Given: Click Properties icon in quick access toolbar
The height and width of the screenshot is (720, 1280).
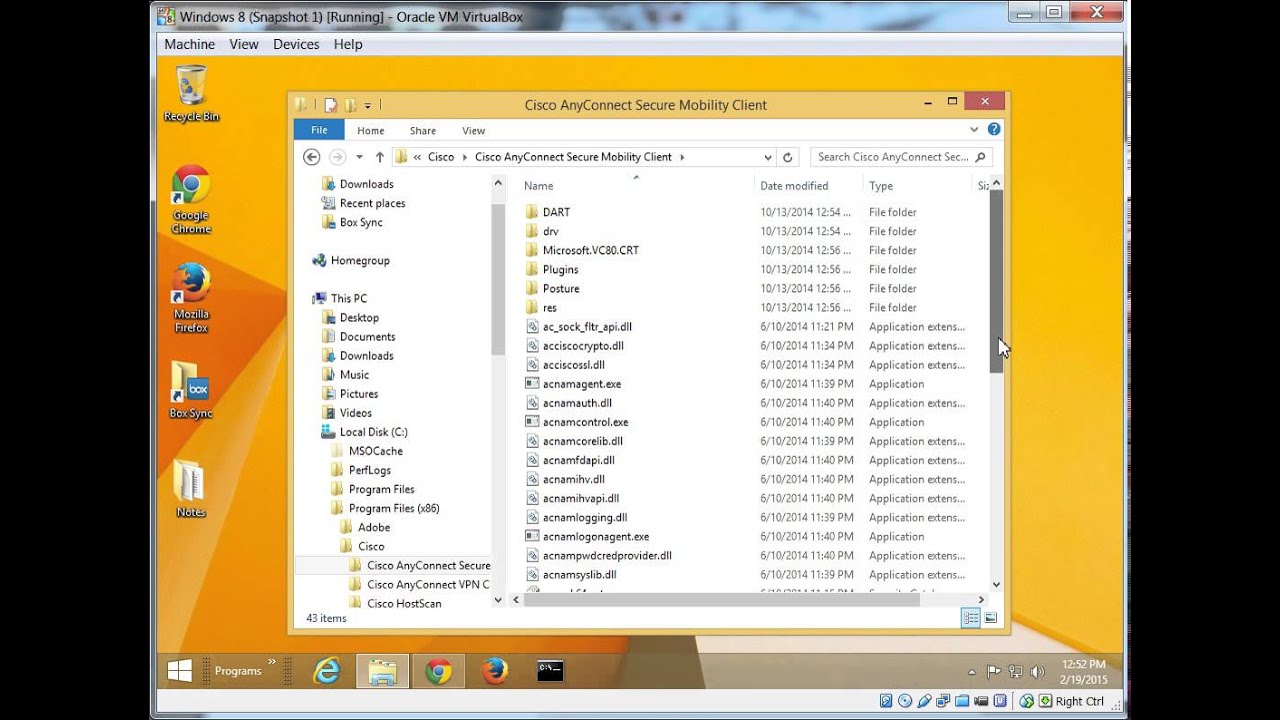Looking at the screenshot, I should pos(331,105).
